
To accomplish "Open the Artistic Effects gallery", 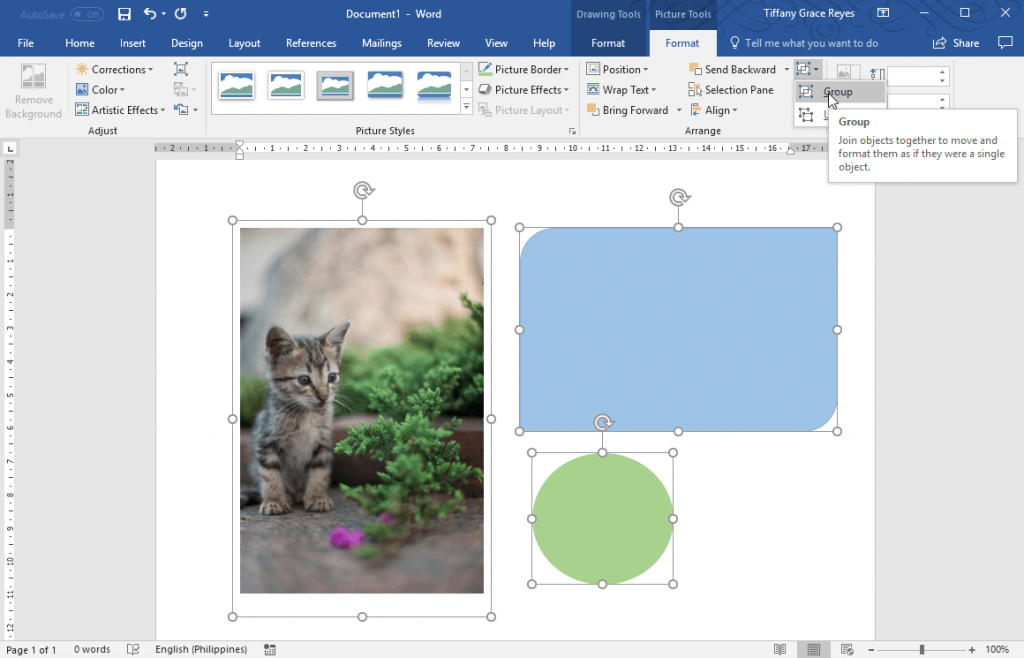I will [119, 109].
